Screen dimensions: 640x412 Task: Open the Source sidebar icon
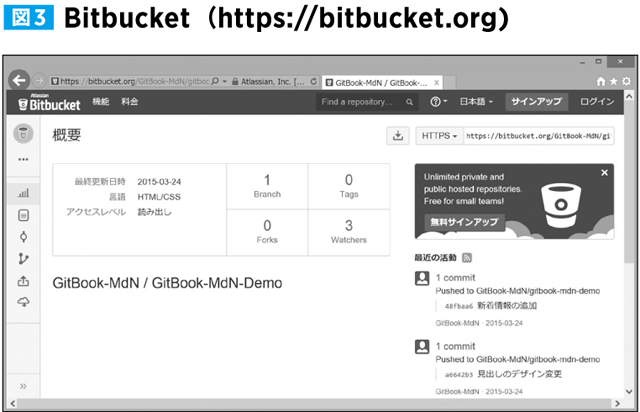[23, 215]
